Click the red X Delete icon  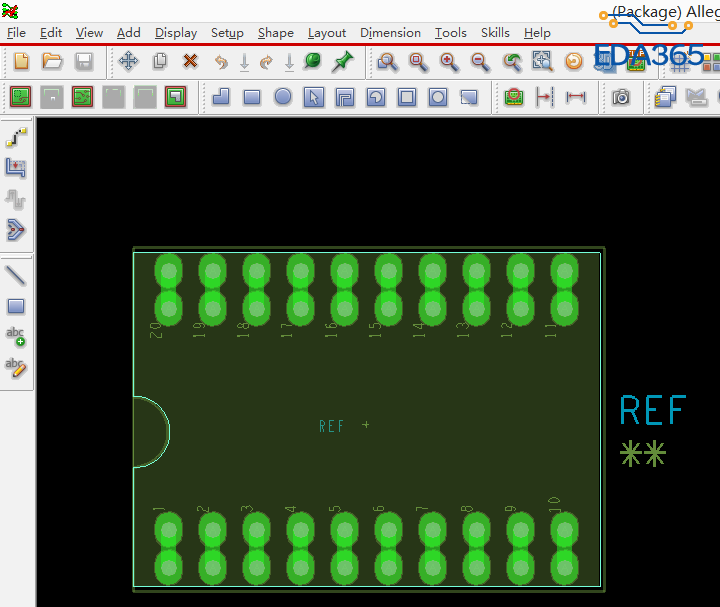click(191, 61)
